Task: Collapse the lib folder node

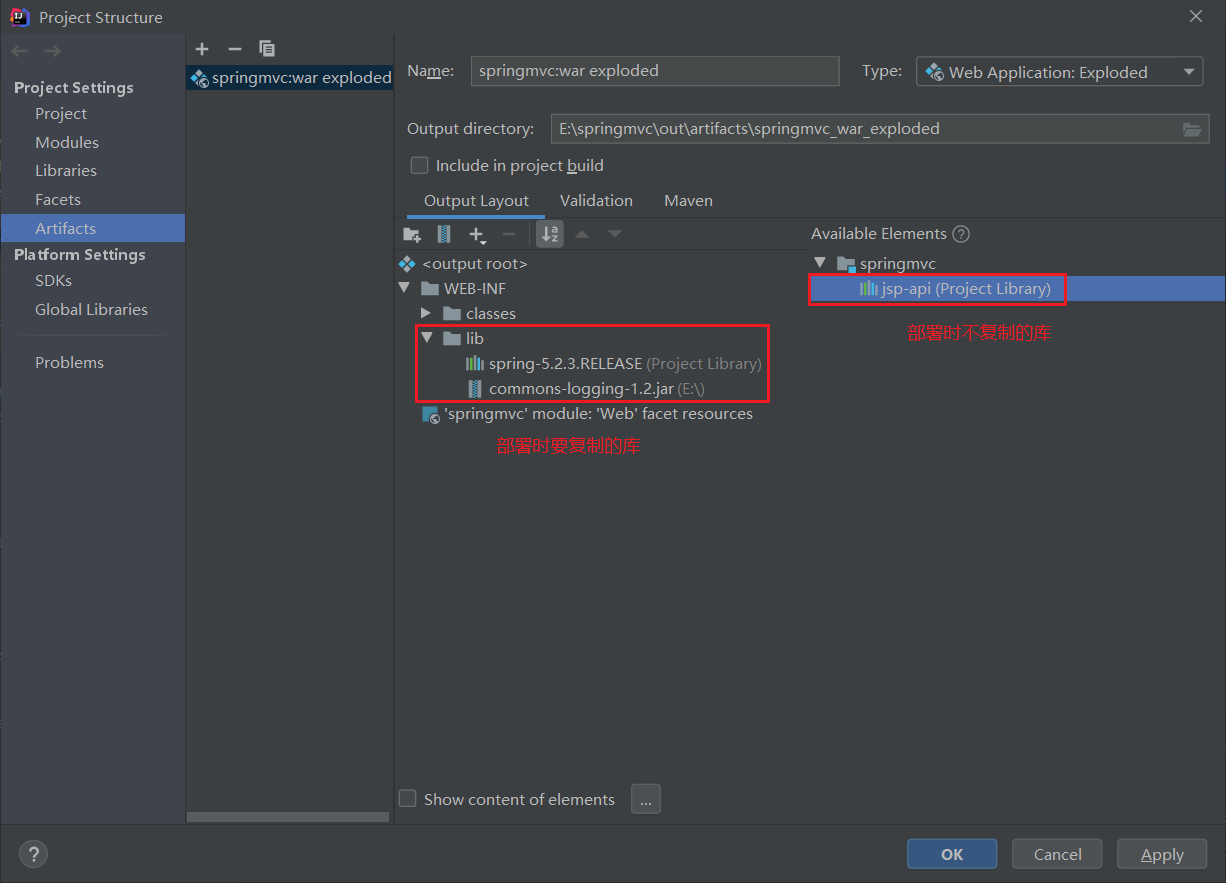Action: (427, 338)
